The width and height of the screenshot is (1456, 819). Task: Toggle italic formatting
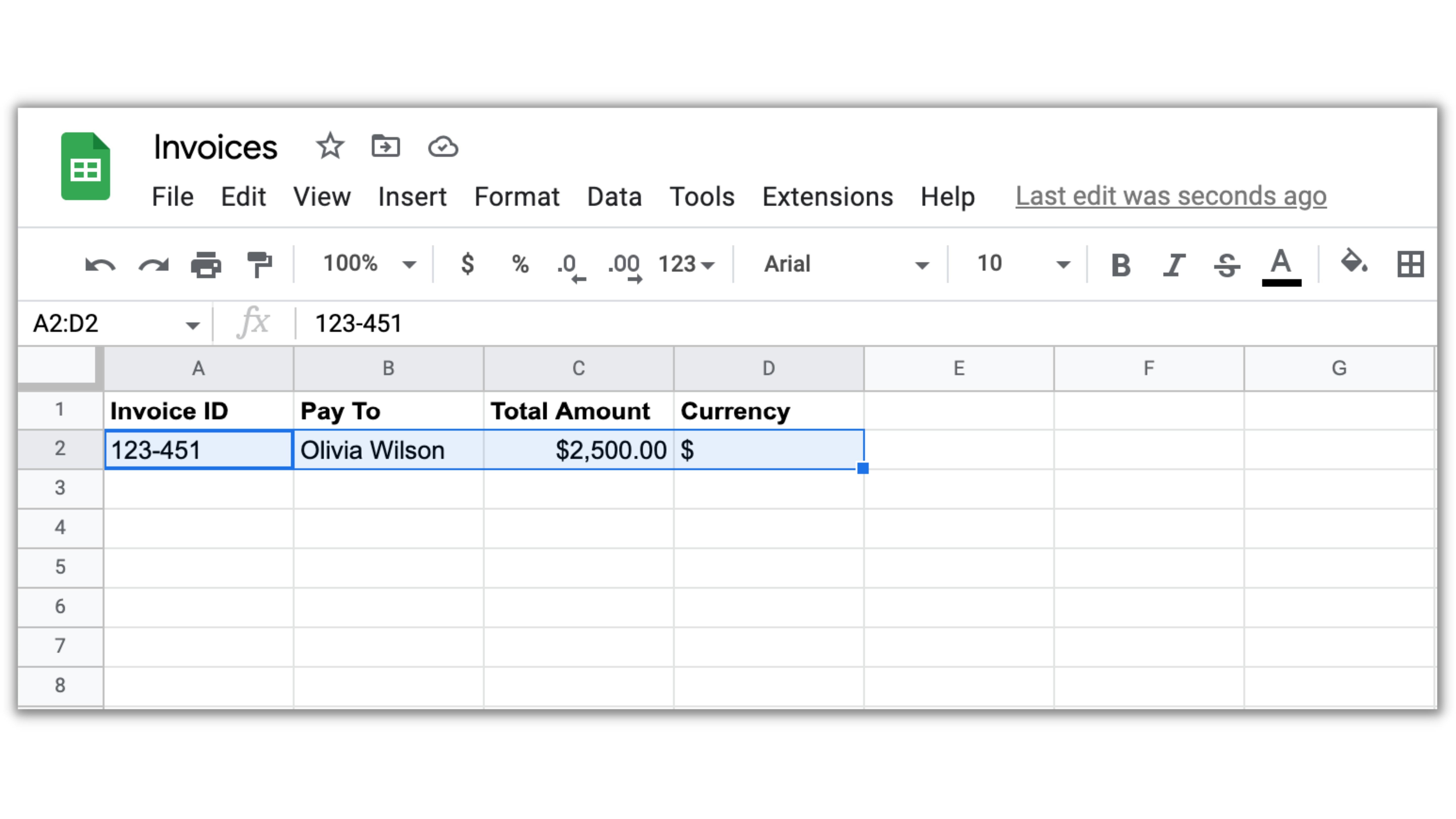(x=1173, y=264)
